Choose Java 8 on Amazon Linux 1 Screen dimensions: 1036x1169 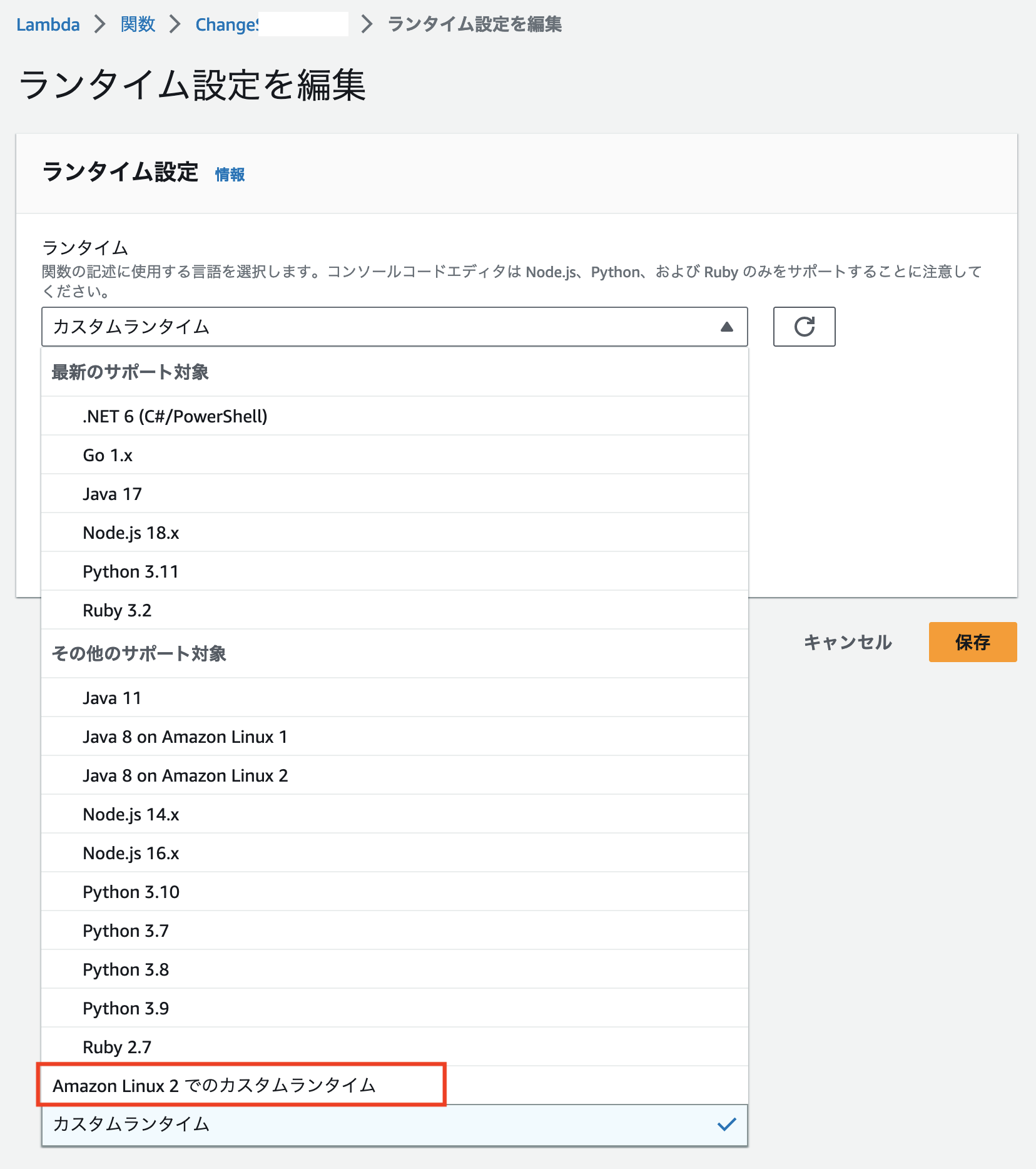click(185, 737)
